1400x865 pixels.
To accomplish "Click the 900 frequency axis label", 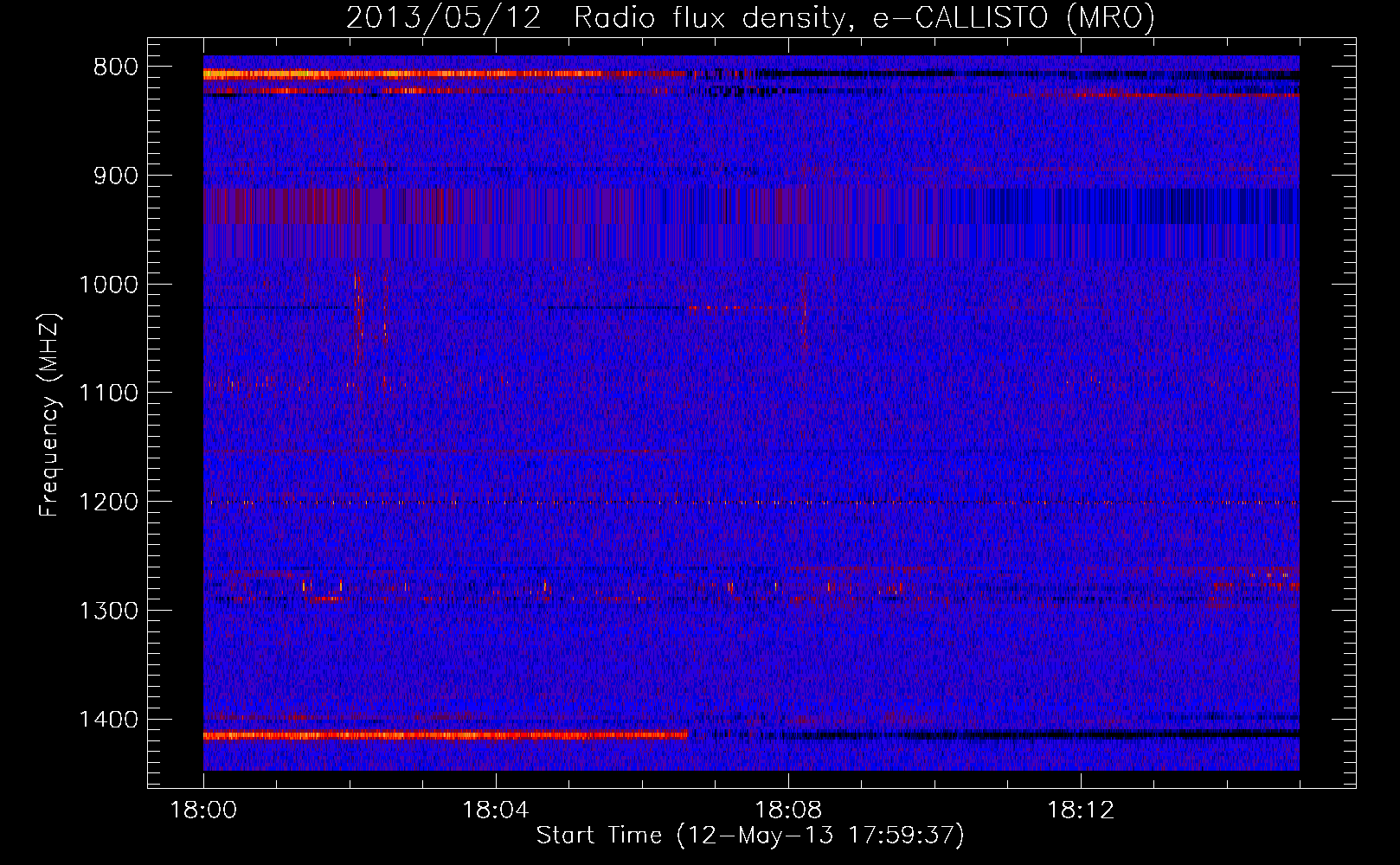I will click(x=116, y=176).
